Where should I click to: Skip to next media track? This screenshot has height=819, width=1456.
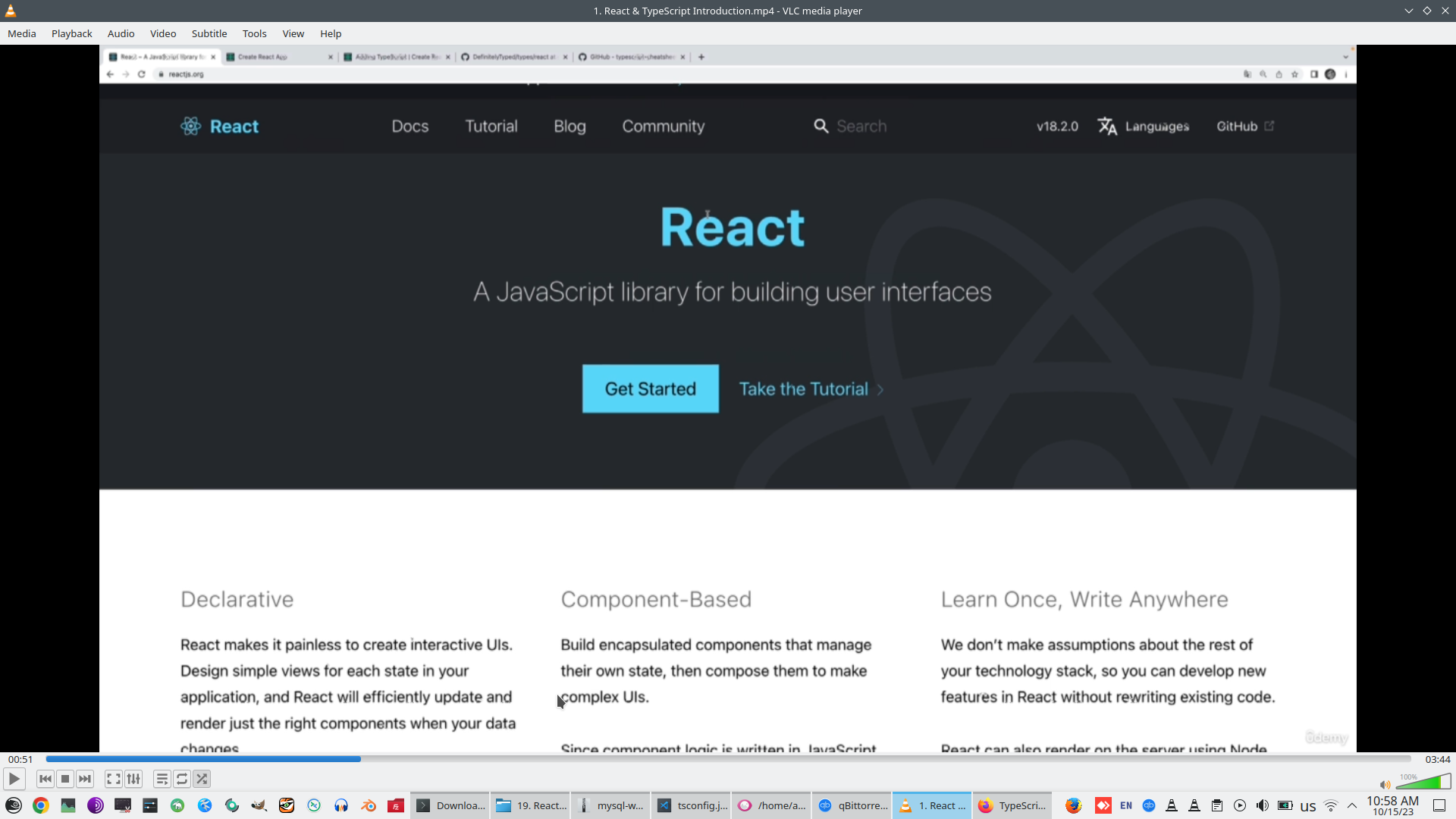[x=85, y=779]
